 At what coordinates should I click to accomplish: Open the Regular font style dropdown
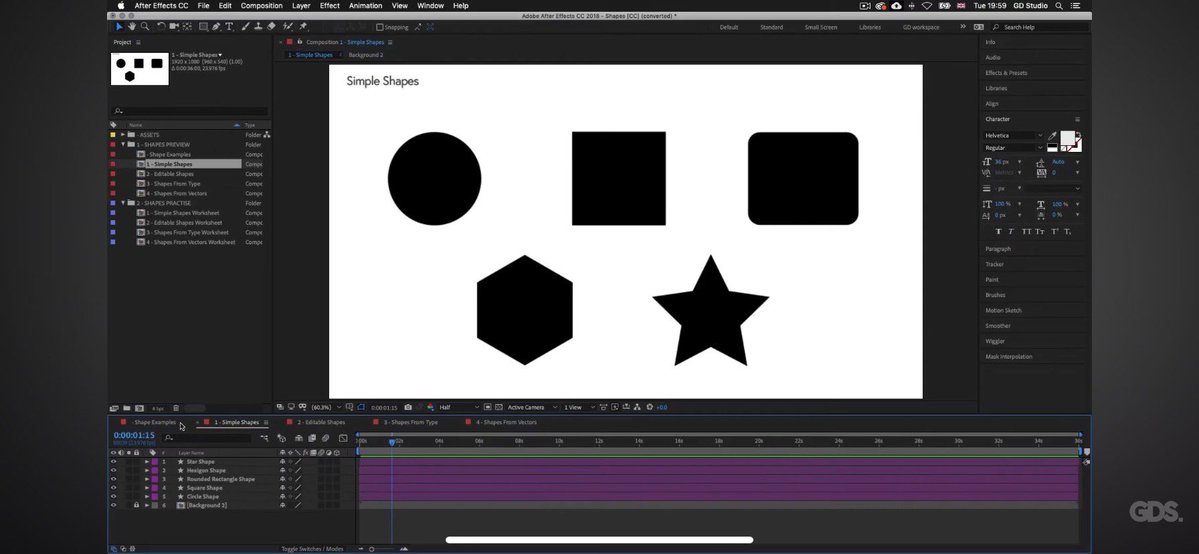point(1013,148)
